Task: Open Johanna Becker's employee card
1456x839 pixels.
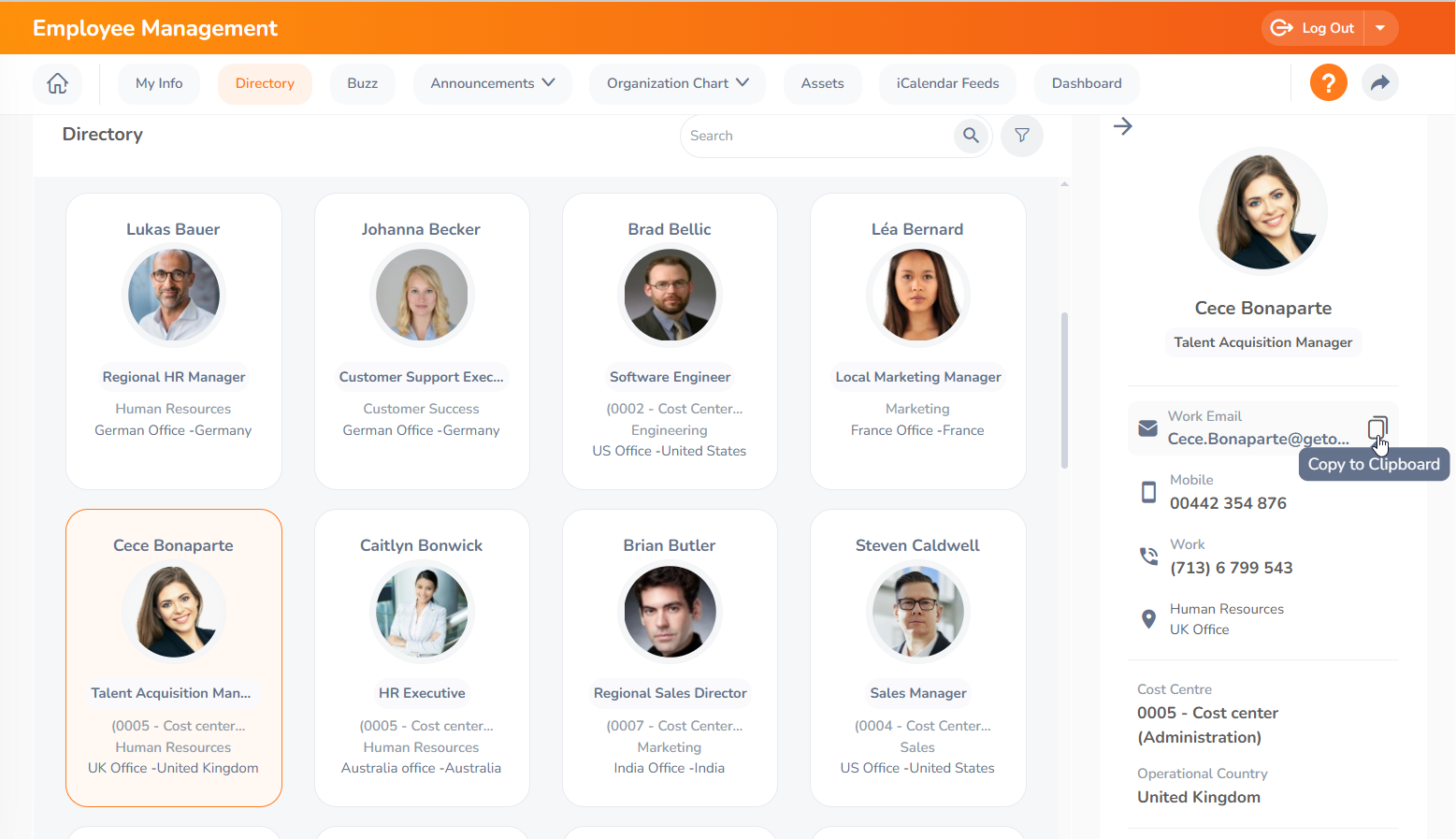Action: pyautogui.click(x=422, y=341)
